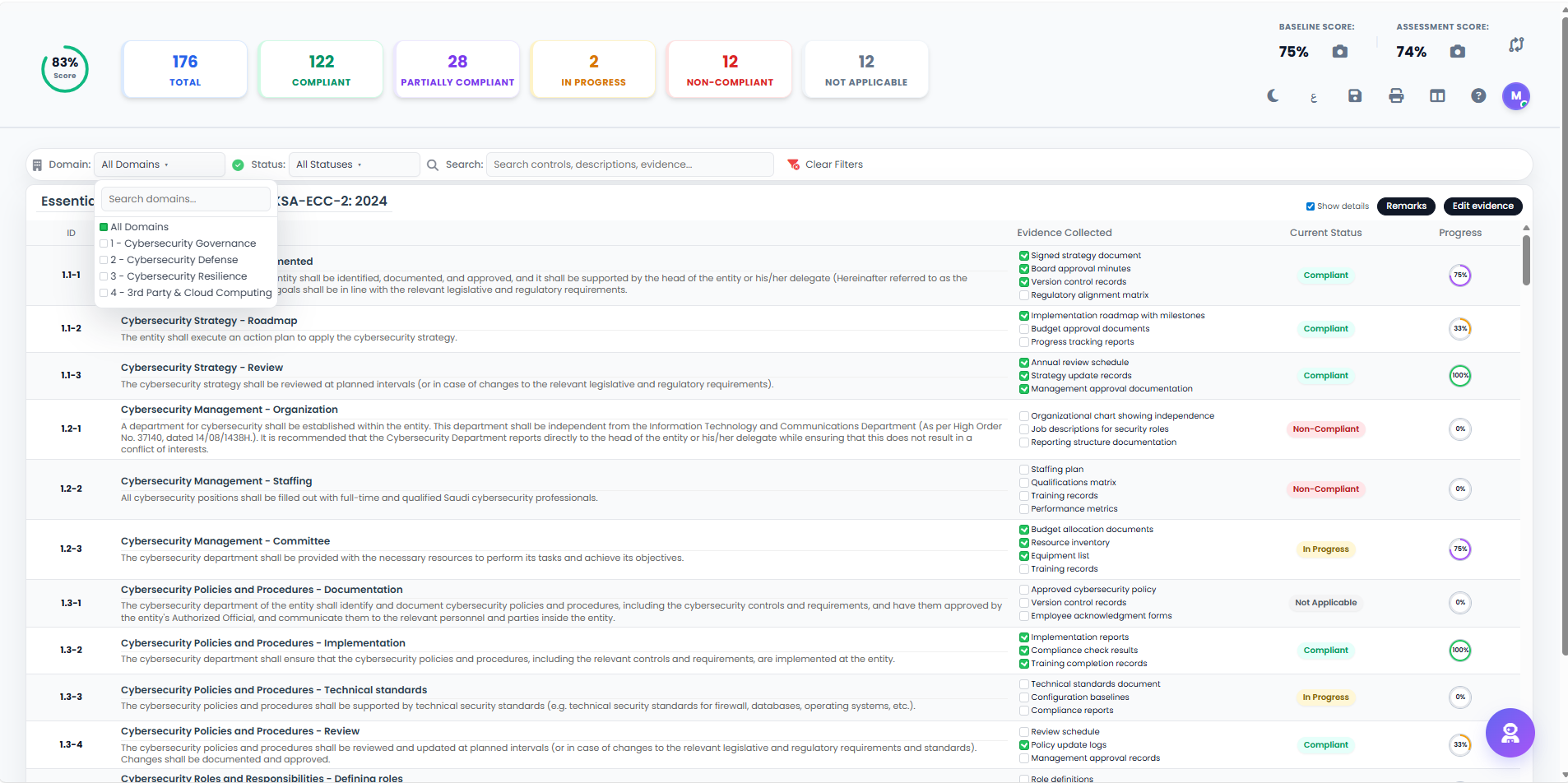Choose 4 - 3rd Party & Cloud Computing
This screenshot has height=783, width=1568.
pyautogui.click(x=191, y=293)
